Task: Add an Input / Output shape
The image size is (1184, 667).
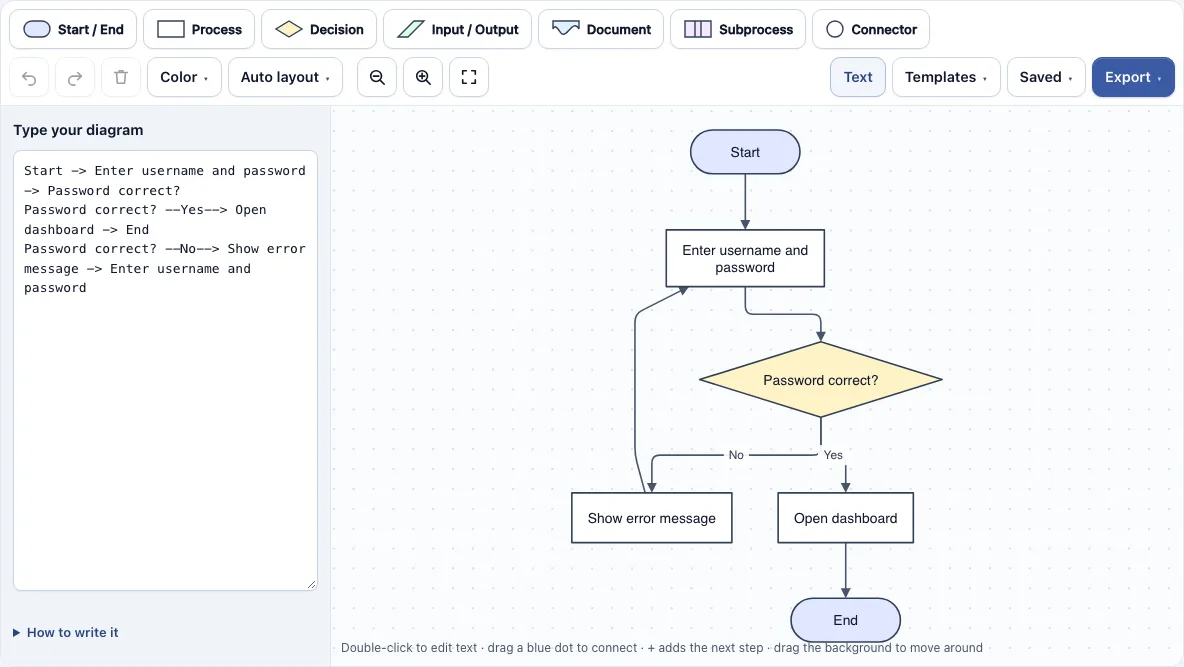Action: click(458, 29)
